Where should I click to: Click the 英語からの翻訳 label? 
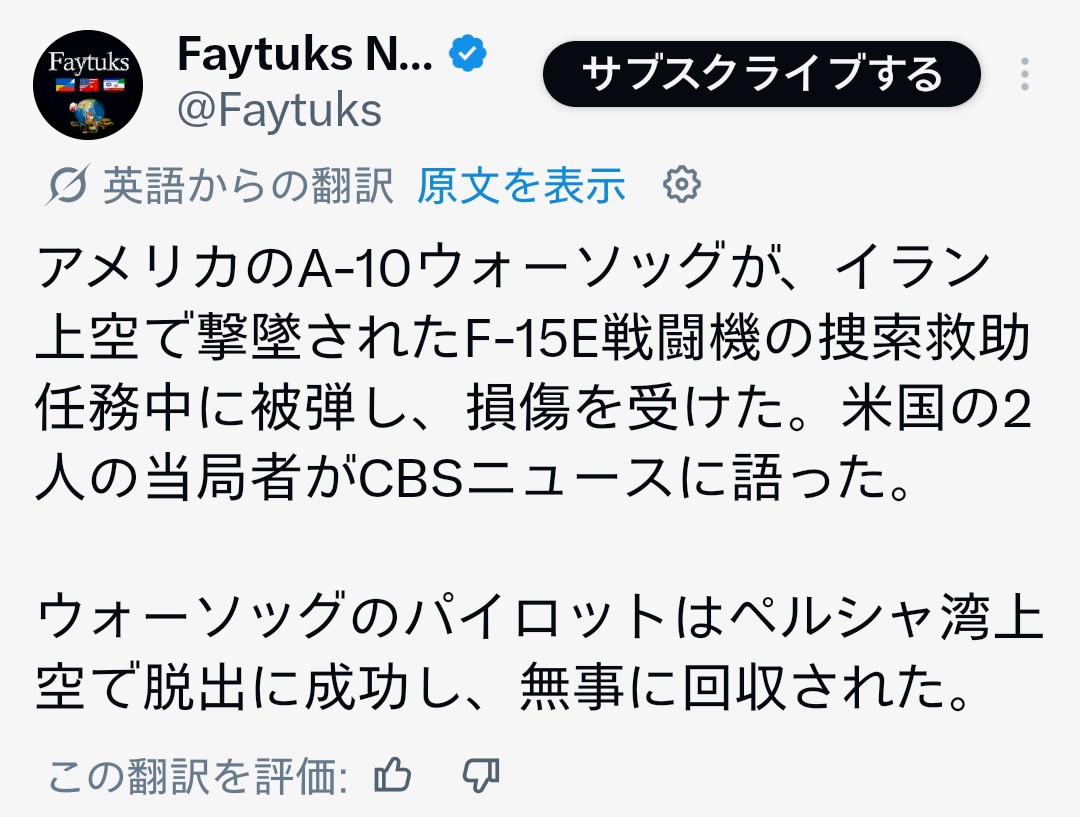[x=249, y=186]
